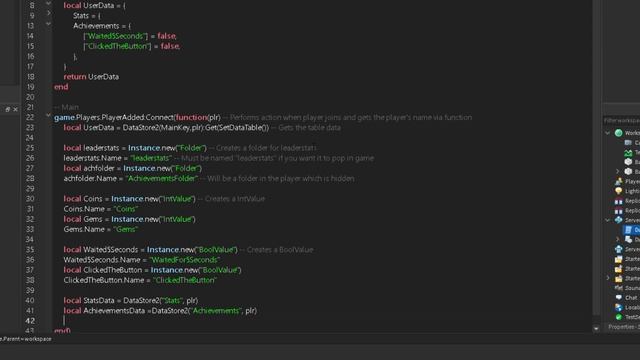This screenshot has height=360, width=640.
Task: Collapse the Workspace tree node
Action: click(x=608, y=133)
